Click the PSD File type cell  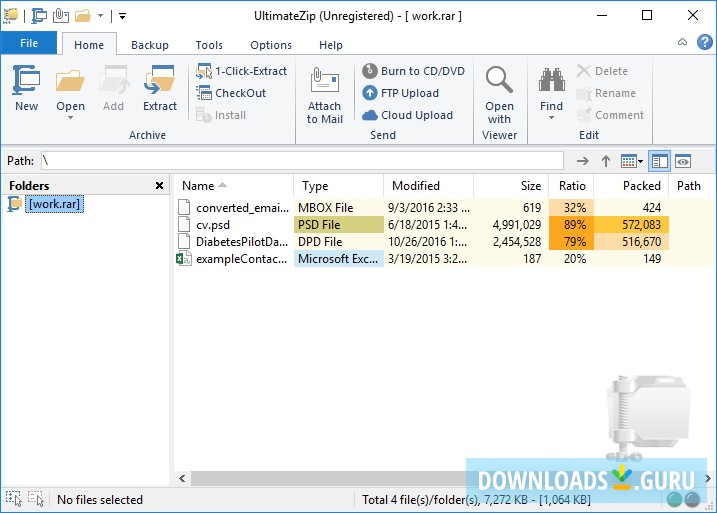338,224
